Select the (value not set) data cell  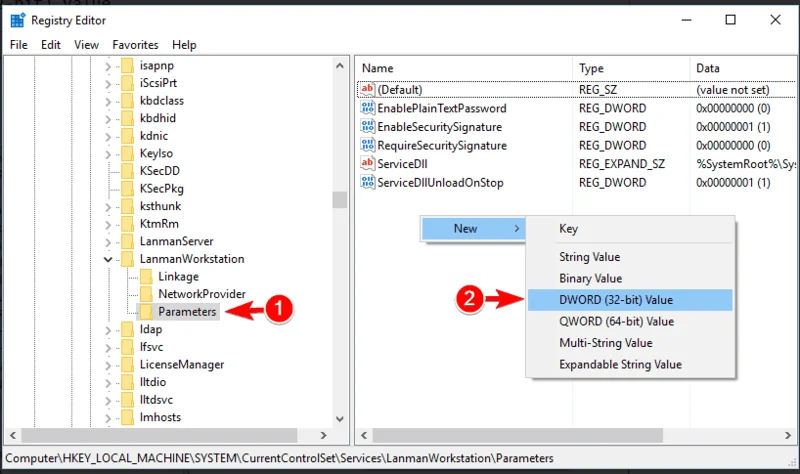coord(732,90)
